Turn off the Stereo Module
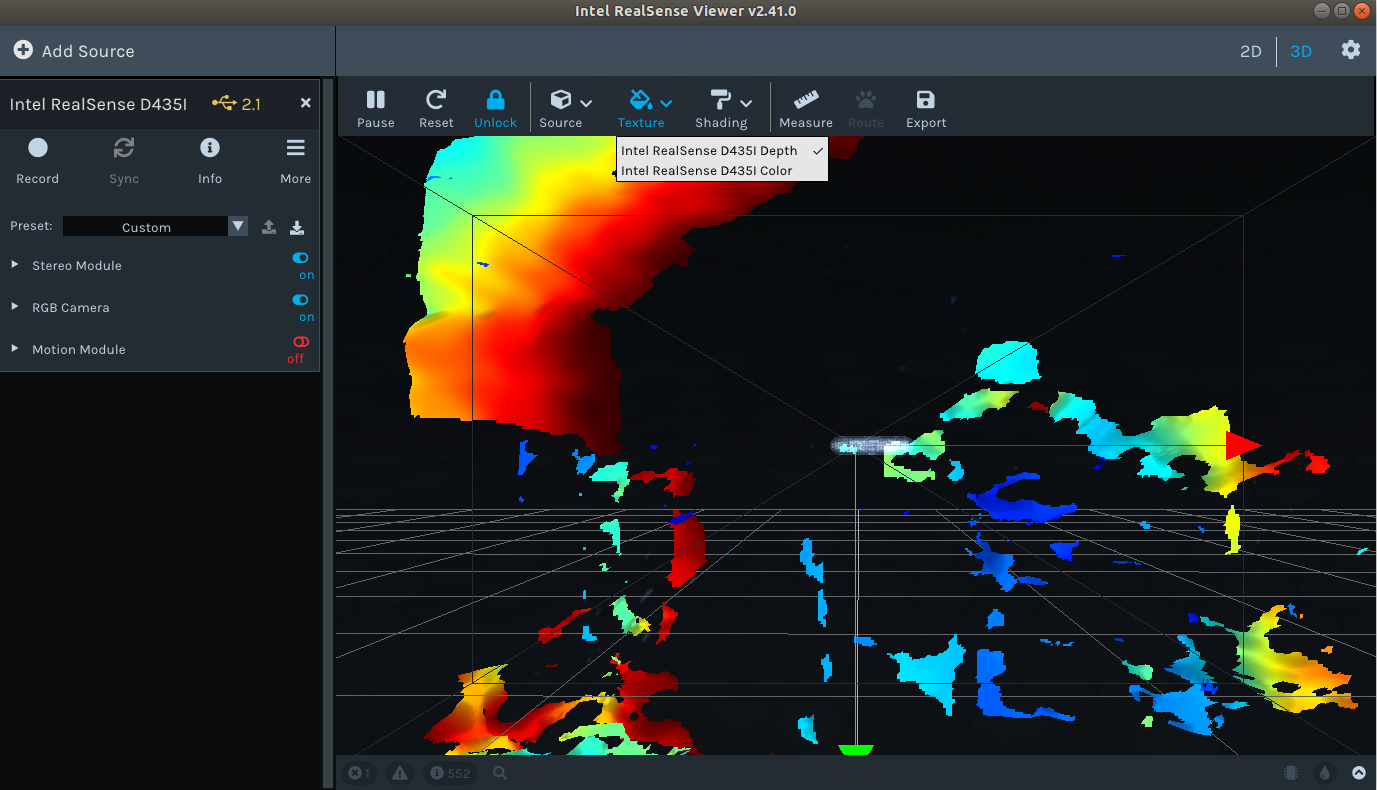The image size is (1377, 790). (300, 258)
